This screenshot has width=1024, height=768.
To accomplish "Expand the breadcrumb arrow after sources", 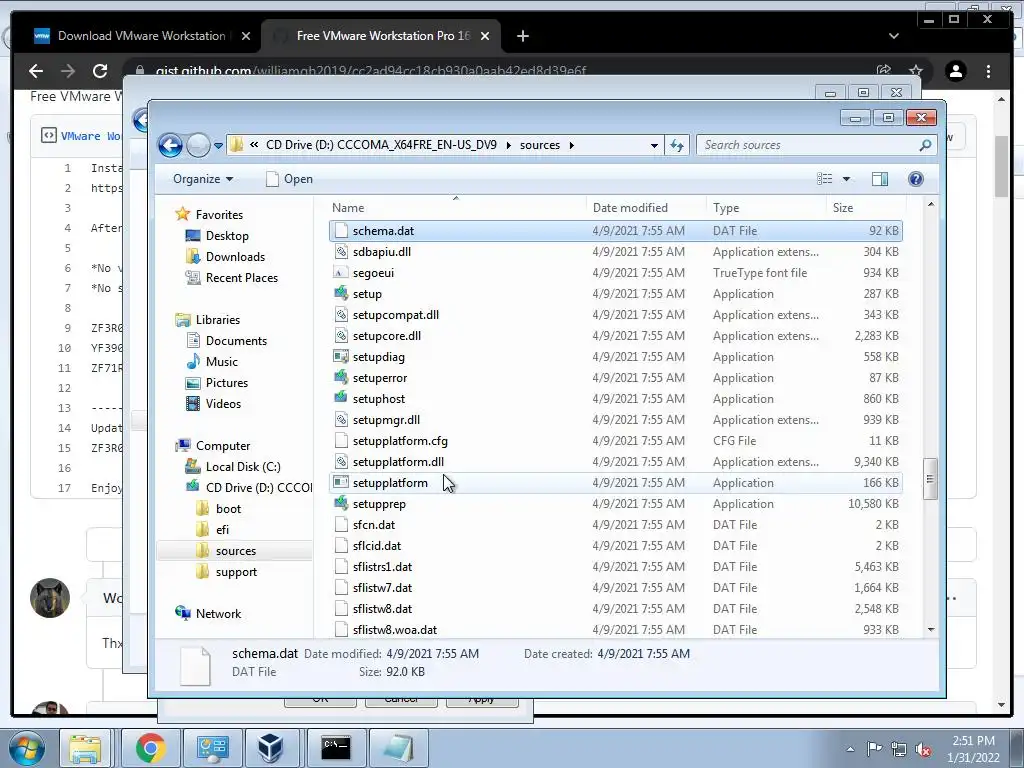I will click(x=571, y=145).
